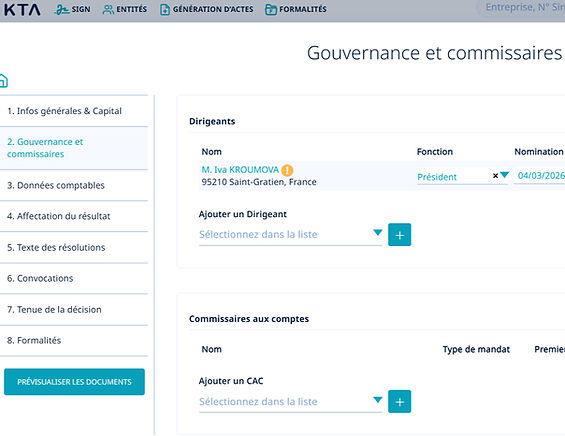
Task: Click the Dirigeants section heading
Action: (212, 121)
